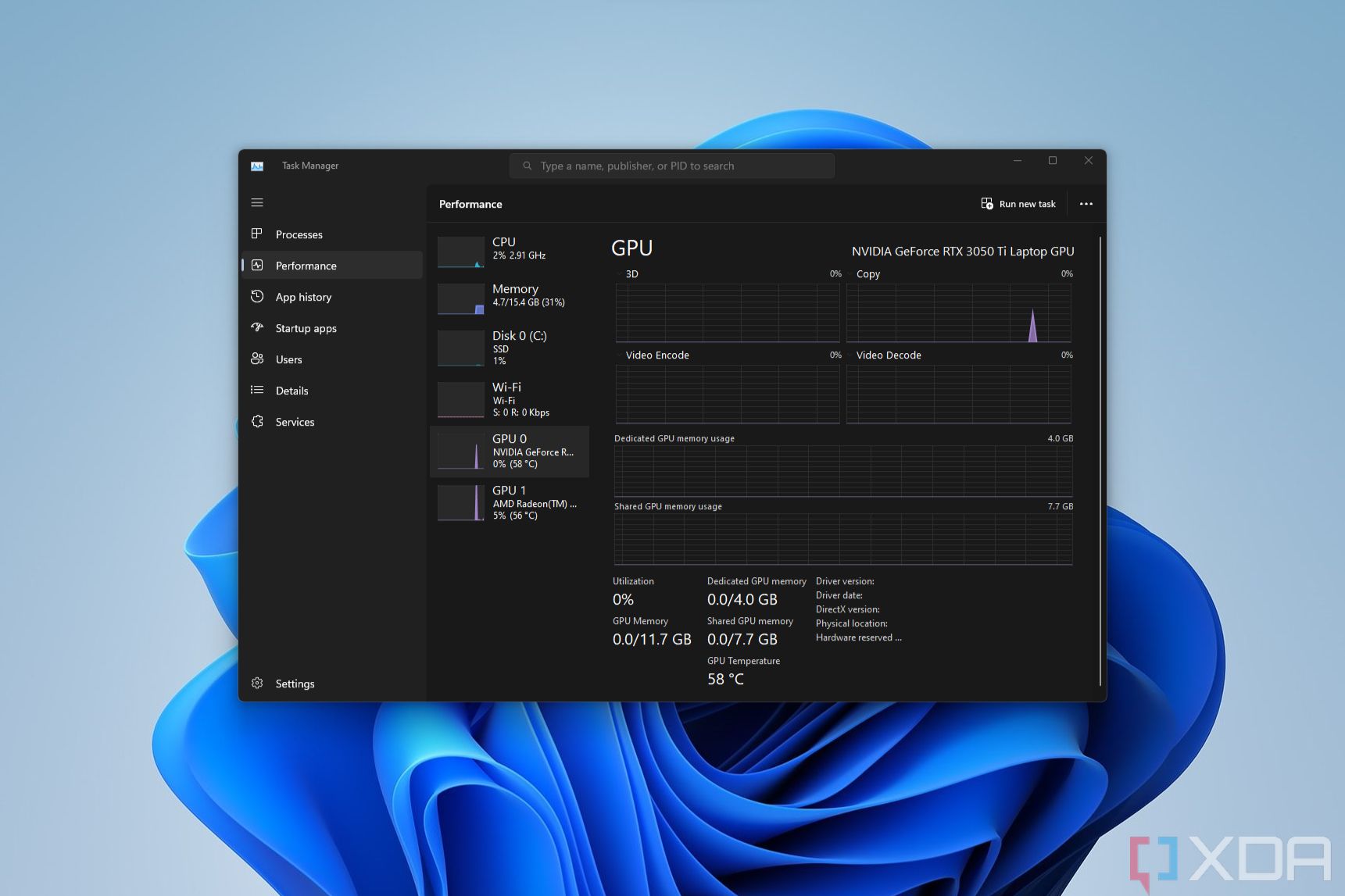Open the more options ellipsis menu

coord(1086,204)
